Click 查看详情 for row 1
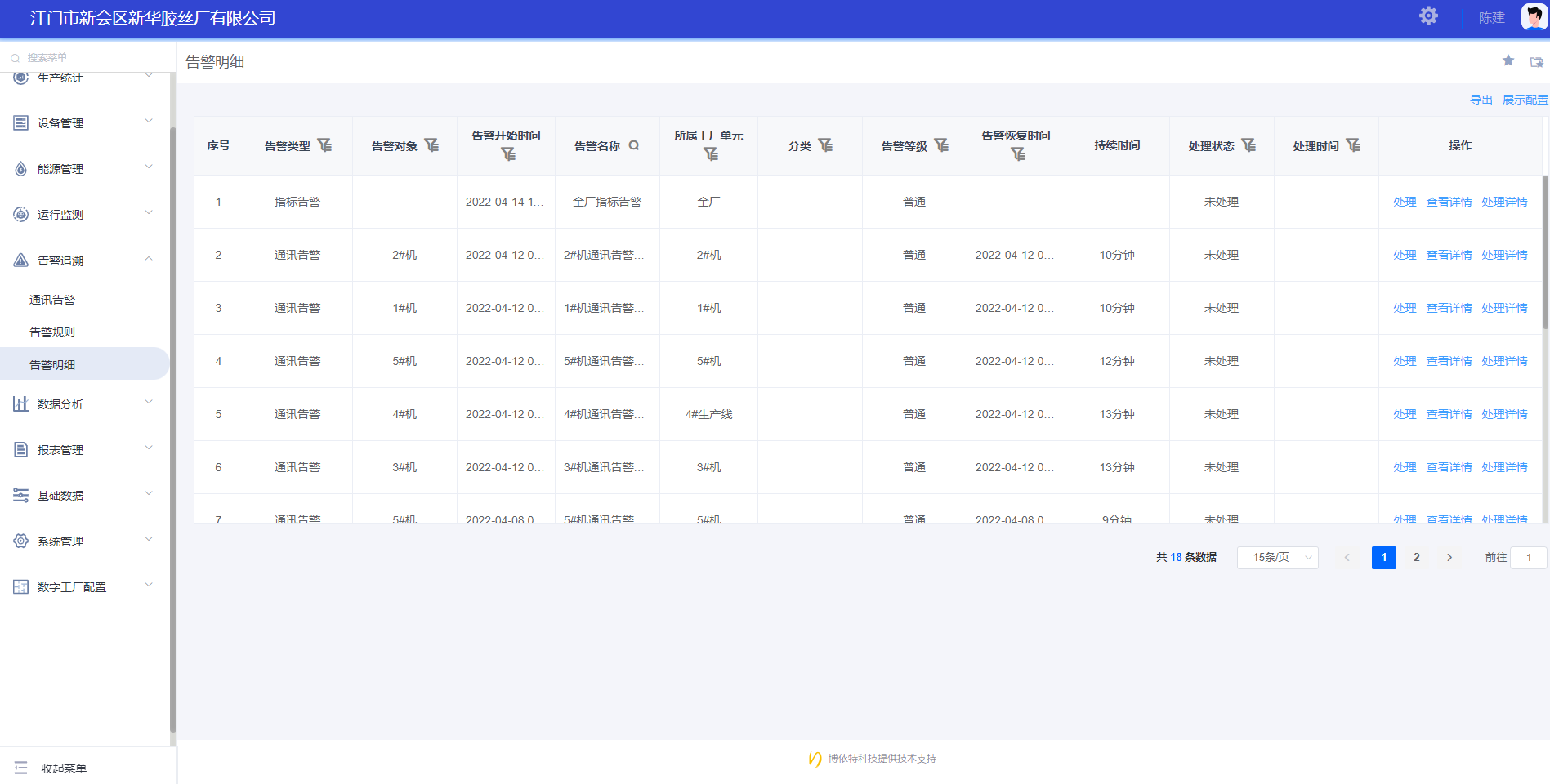1550x784 pixels. pyautogui.click(x=1448, y=202)
